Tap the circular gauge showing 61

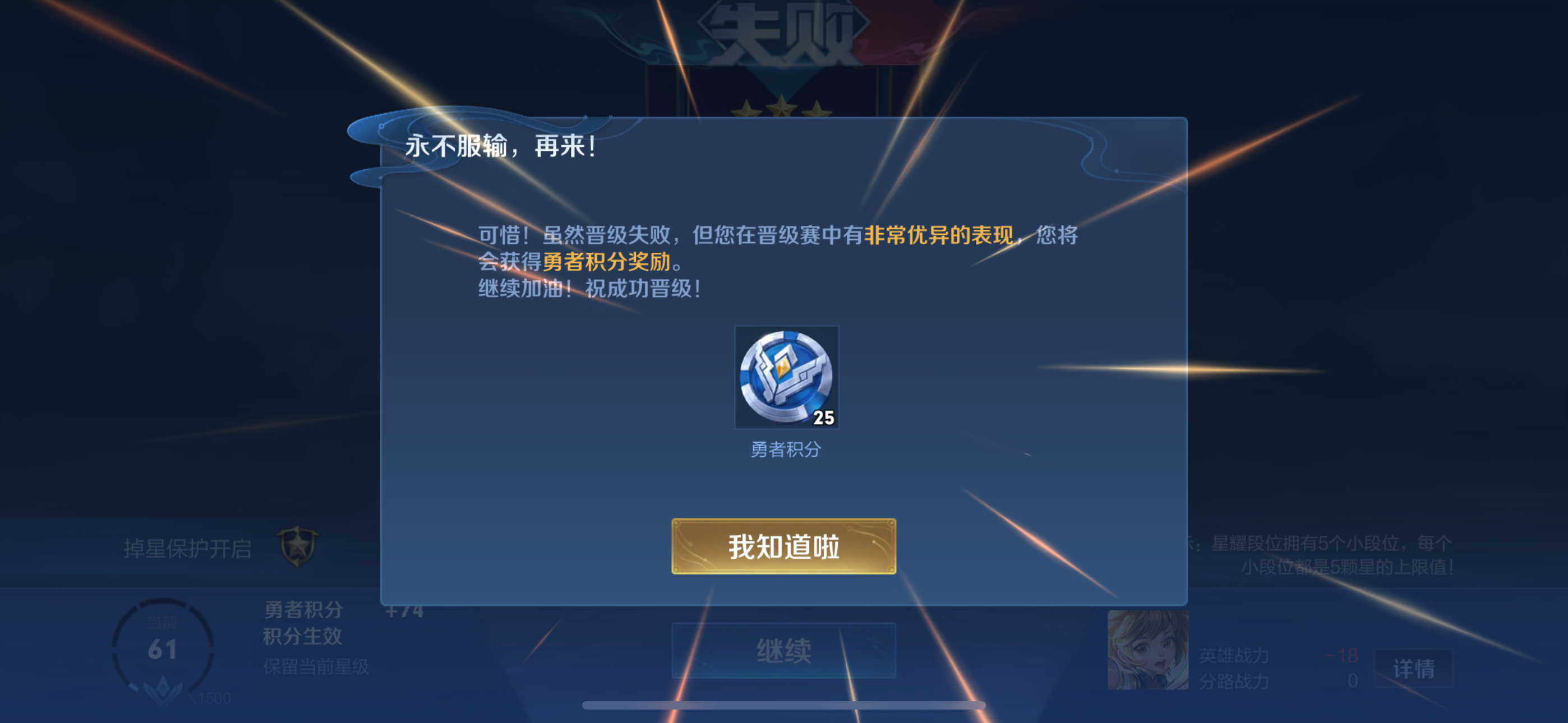163,649
